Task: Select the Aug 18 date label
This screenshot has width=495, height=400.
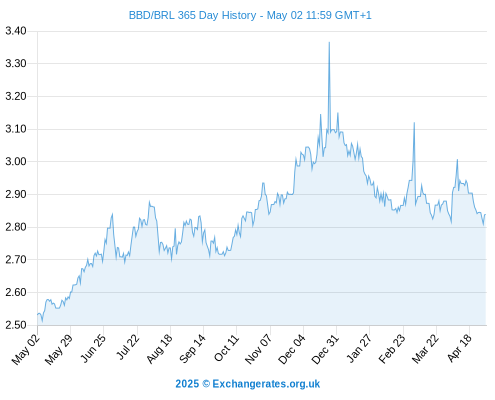Action: 160,349
